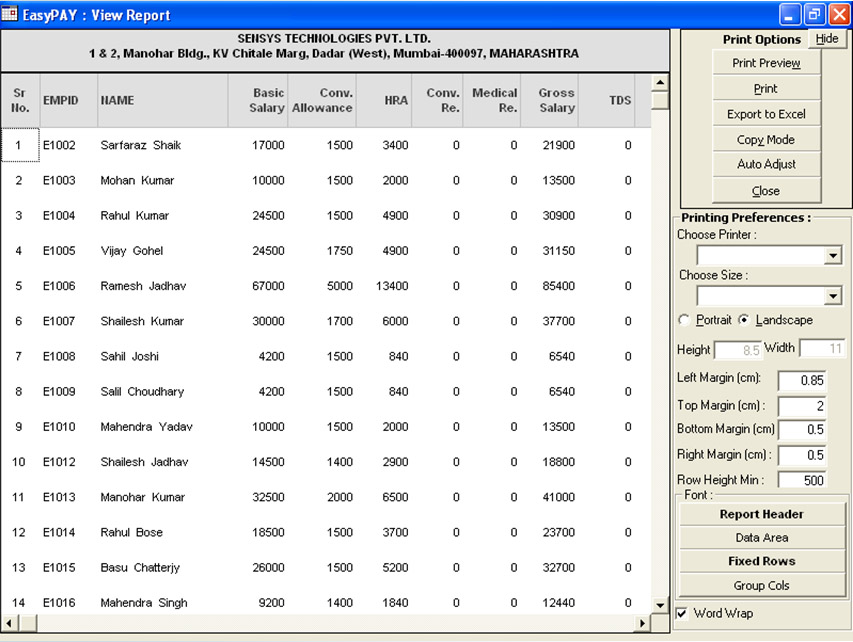The width and height of the screenshot is (853, 642).
Task: Open the Choose Size dropdown
Action: point(833,296)
